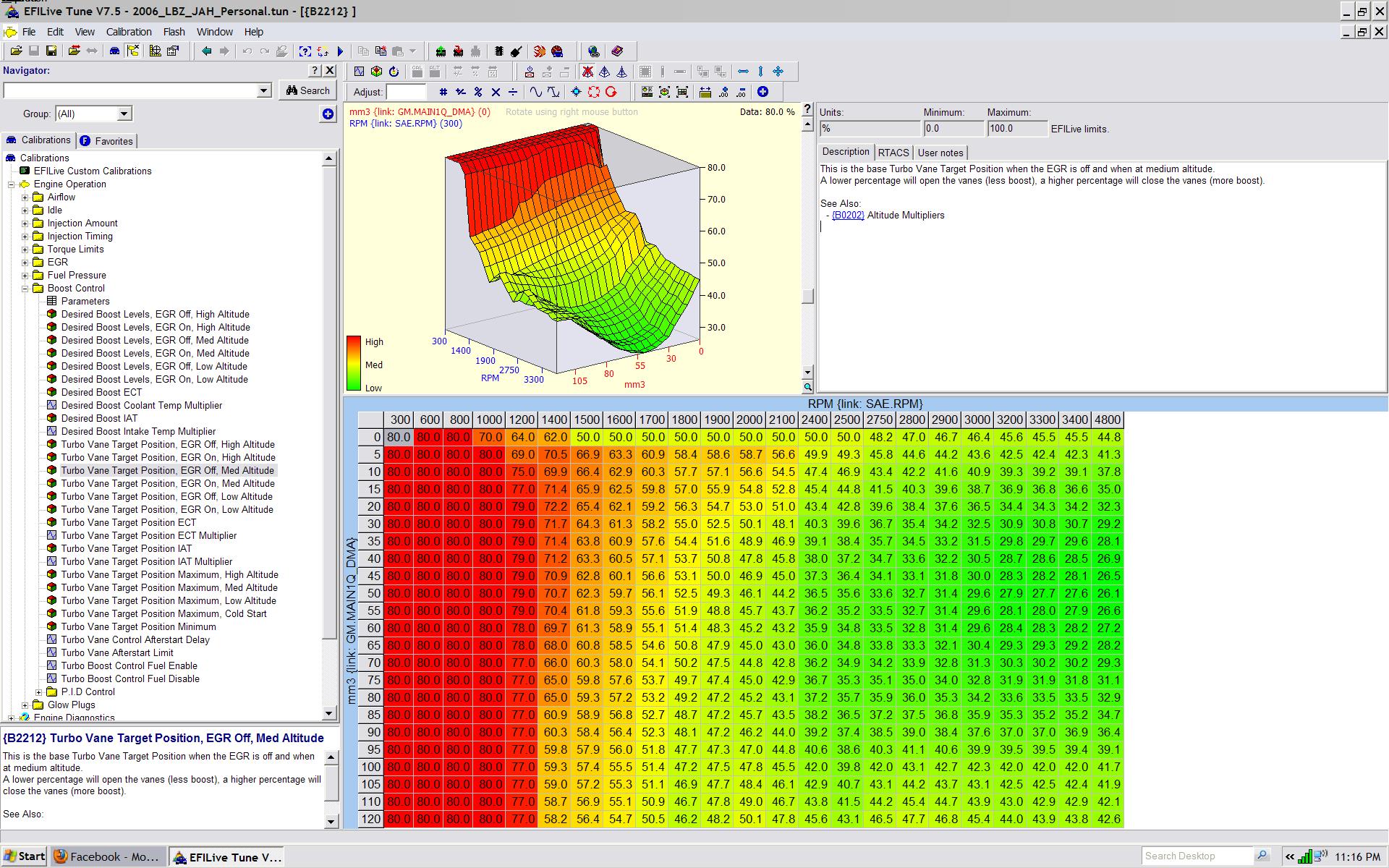This screenshot has width=1389, height=868.
Task: Click the red chip flash icon
Action: [x=458, y=51]
